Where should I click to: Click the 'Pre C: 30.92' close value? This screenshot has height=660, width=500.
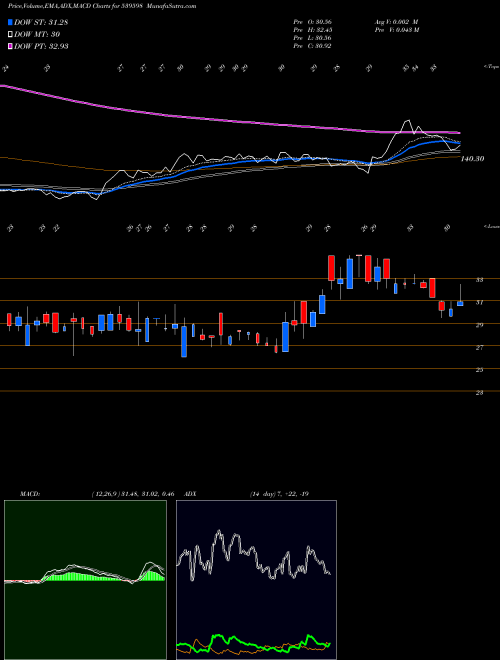click(312, 46)
